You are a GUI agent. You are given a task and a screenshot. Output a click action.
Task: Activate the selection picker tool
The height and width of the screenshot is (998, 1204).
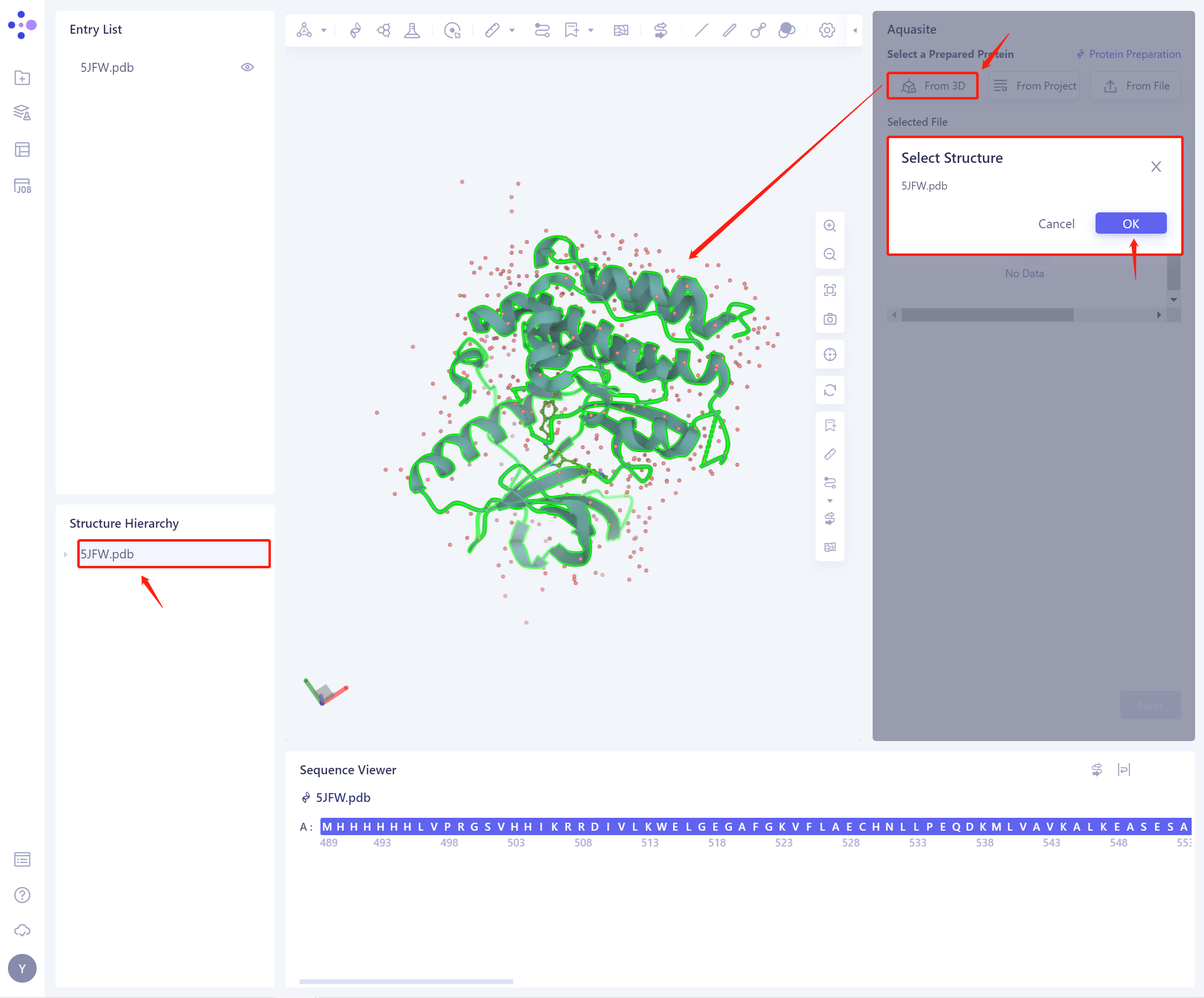[x=452, y=30]
